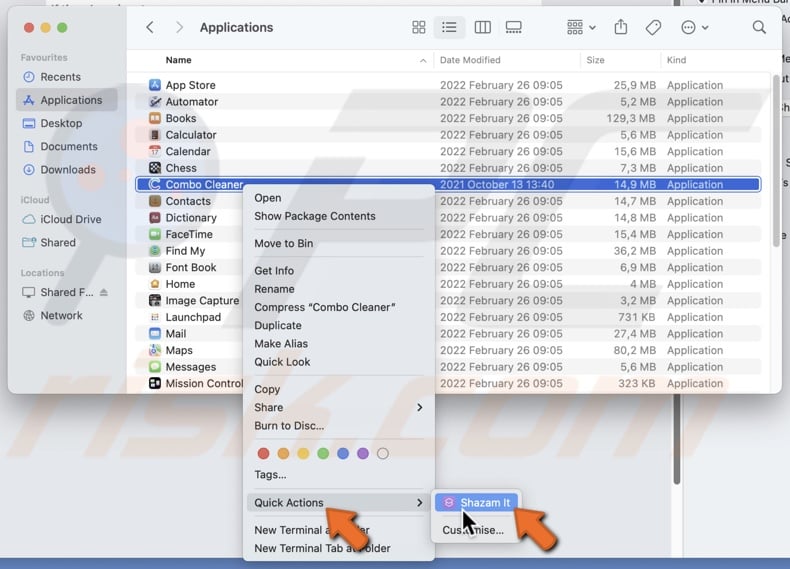Select the Combo Cleaner app icon
This screenshot has height=569, width=790.
click(155, 184)
